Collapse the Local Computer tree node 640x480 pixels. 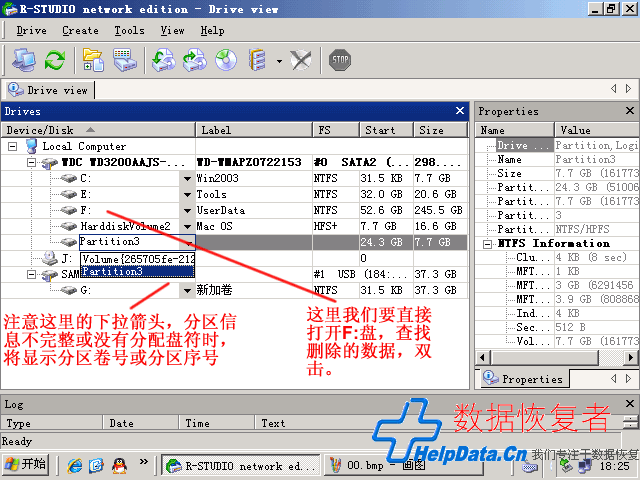tap(13, 146)
